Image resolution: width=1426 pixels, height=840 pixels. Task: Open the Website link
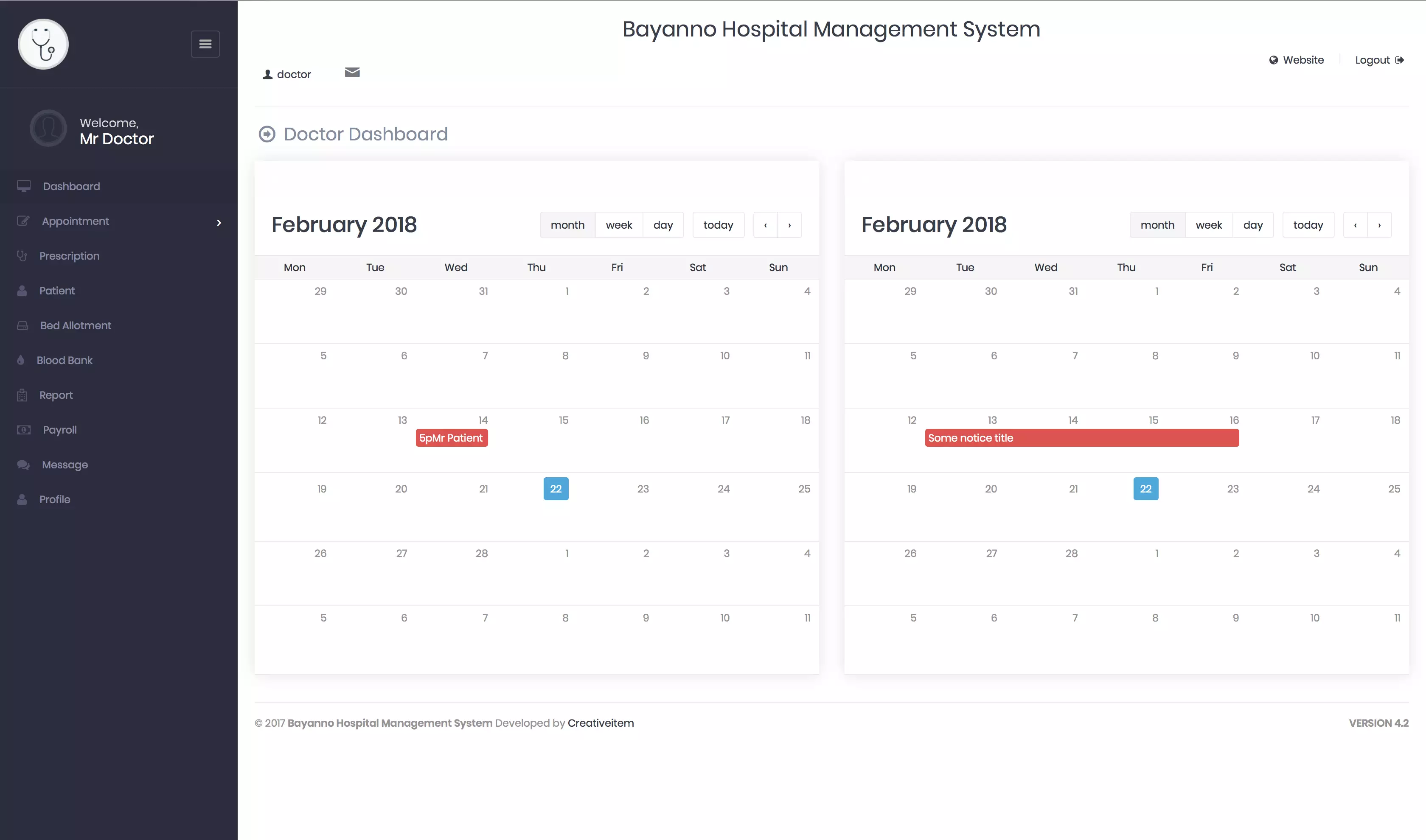(1304, 60)
